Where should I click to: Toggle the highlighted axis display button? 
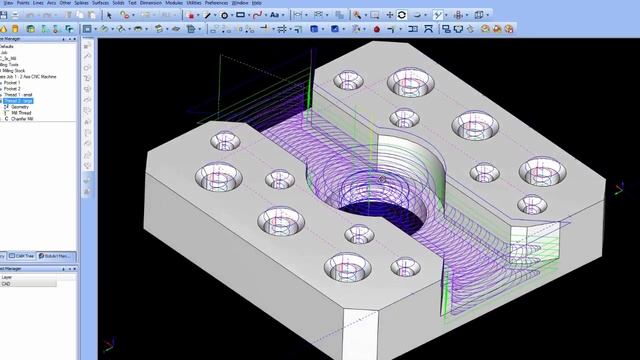tap(438, 15)
